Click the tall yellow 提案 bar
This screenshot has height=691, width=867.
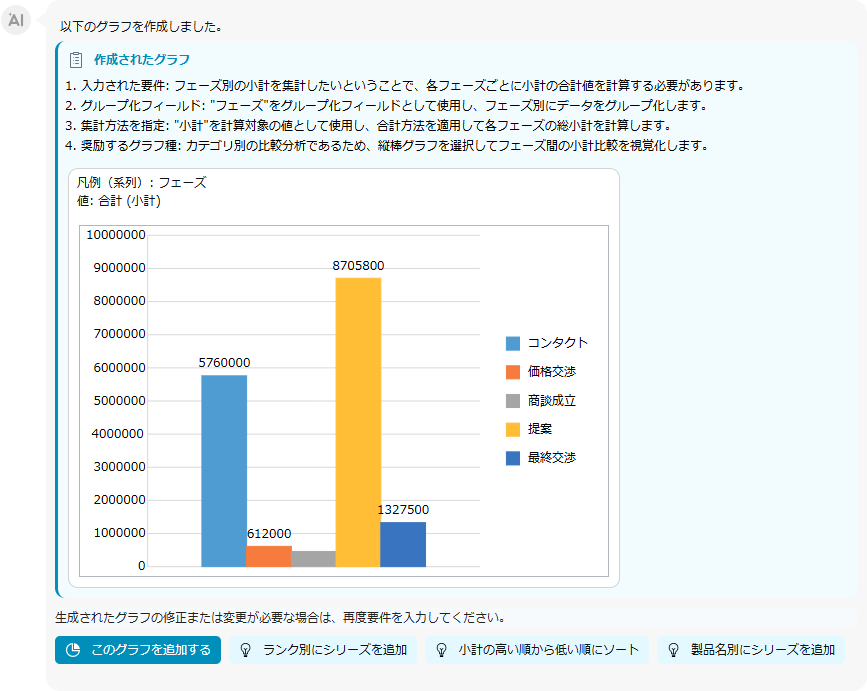(x=358, y=422)
